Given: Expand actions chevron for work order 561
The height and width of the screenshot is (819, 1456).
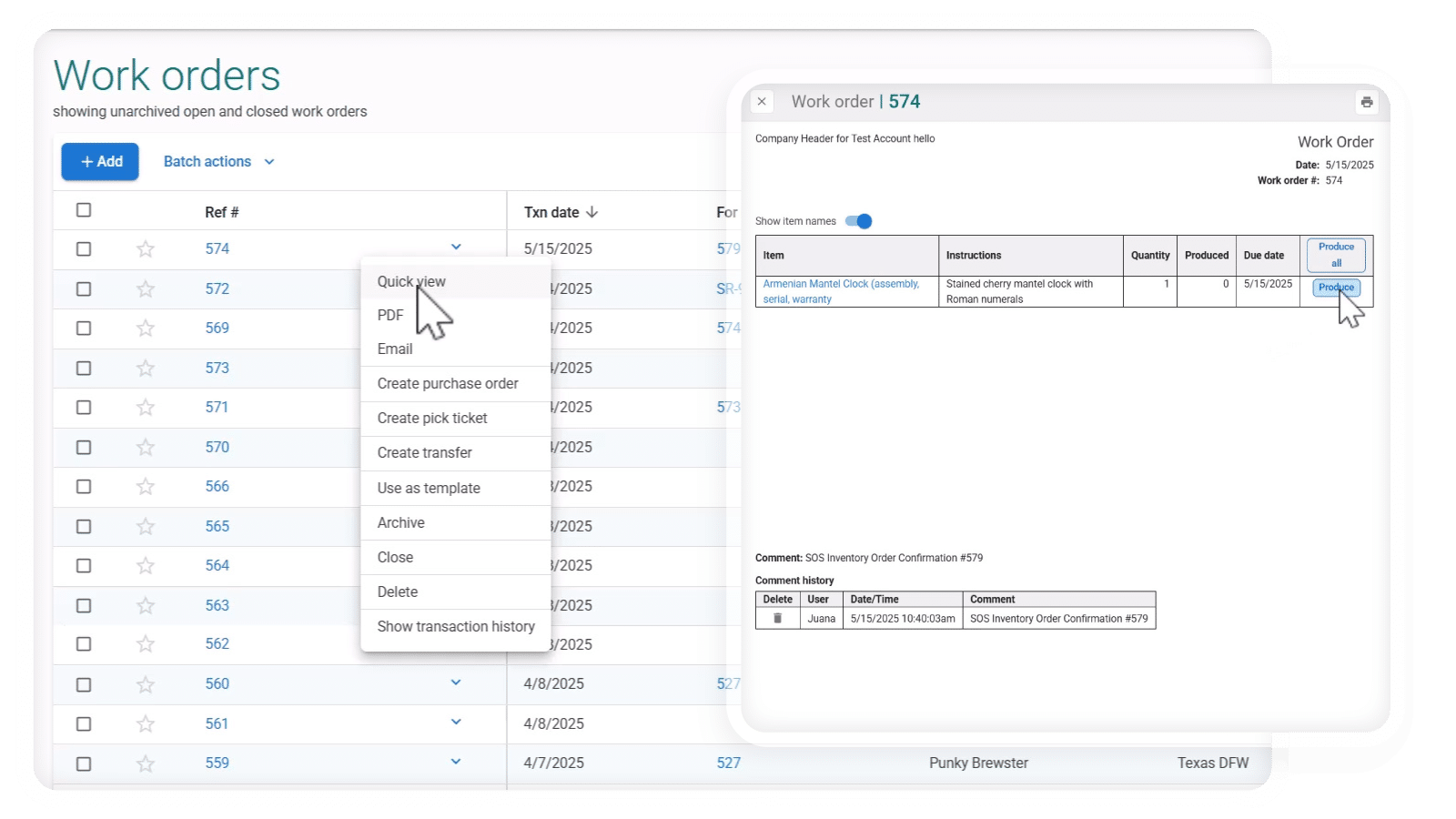Looking at the screenshot, I should pyautogui.click(x=456, y=723).
